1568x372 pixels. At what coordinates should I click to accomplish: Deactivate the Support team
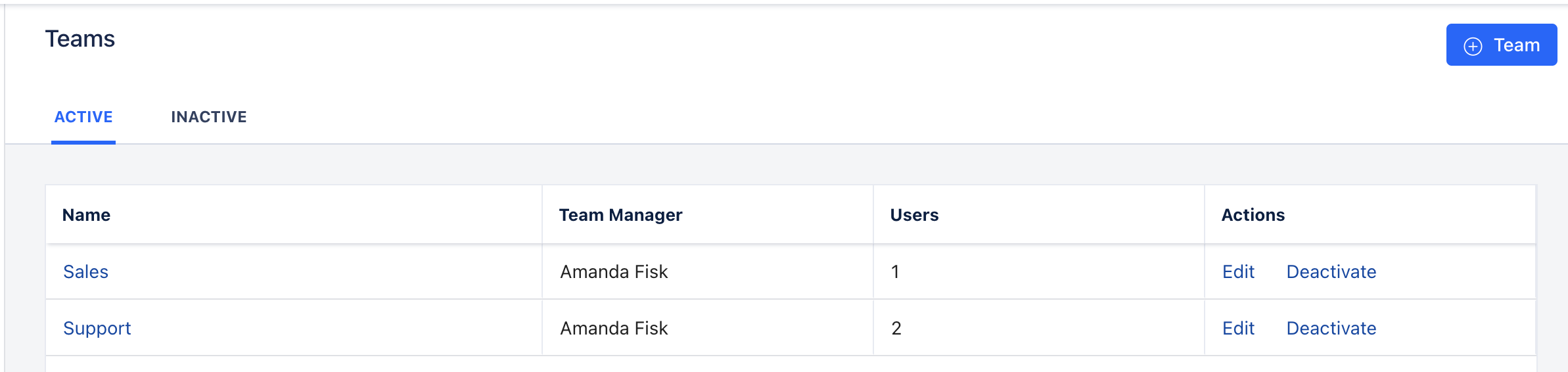pos(1331,329)
